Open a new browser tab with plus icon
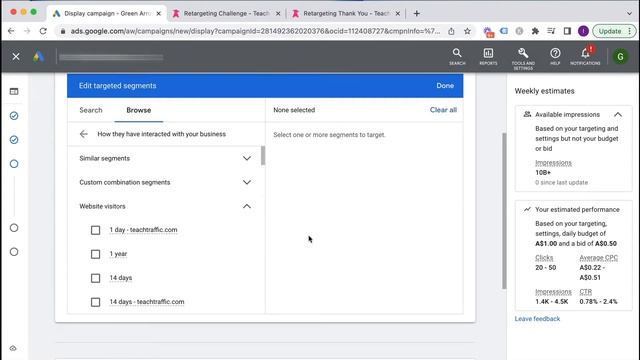This screenshot has width=640, height=360. click(416, 13)
